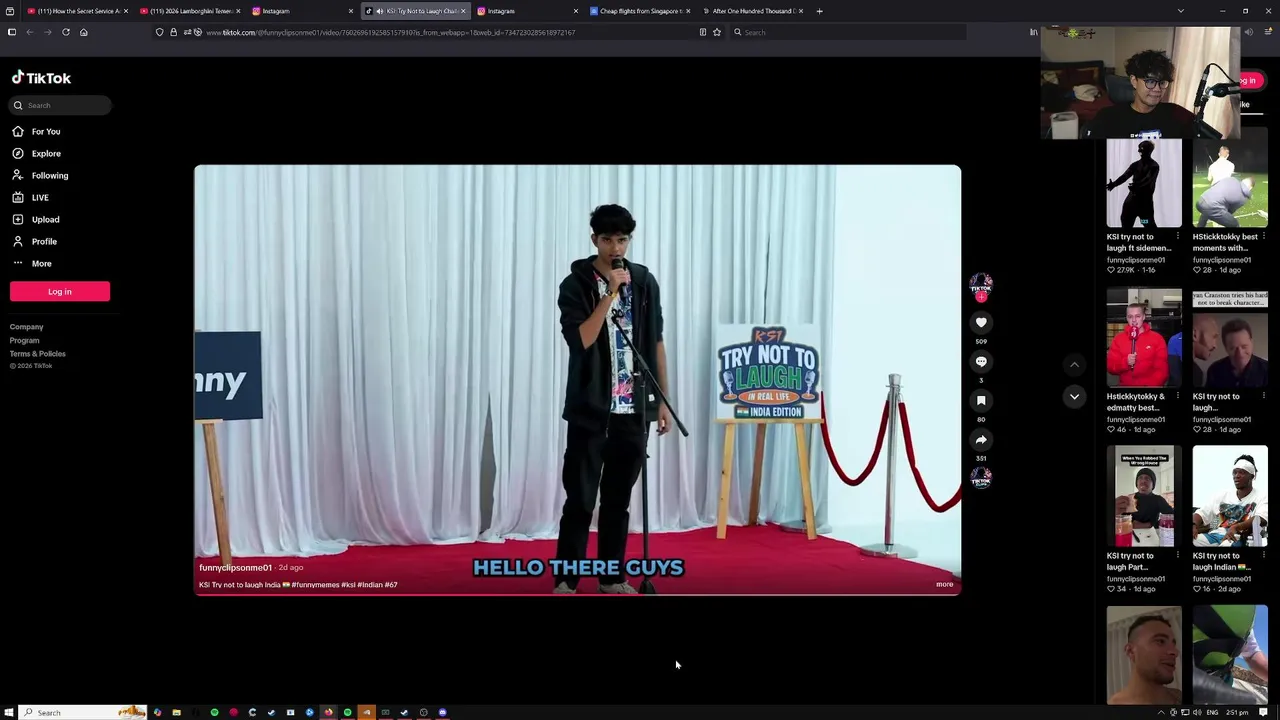This screenshot has width=1280, height=720.
Task: Open the sound disc icon below the share button
Action: tap(981, 477)
